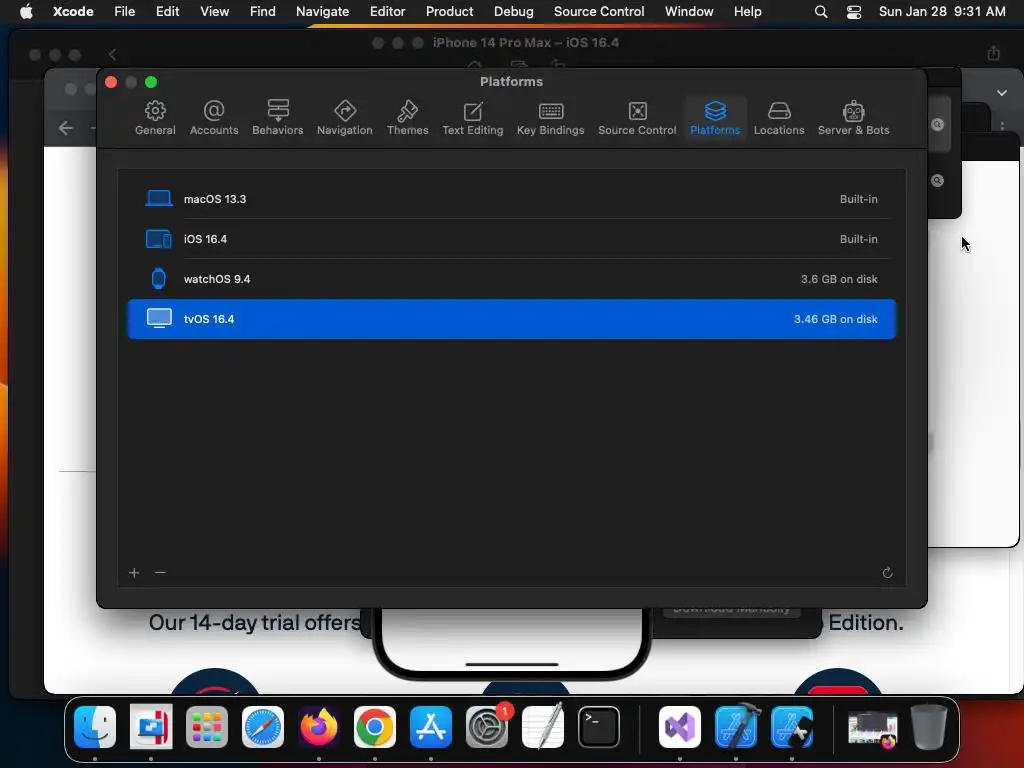Open the Source Control menu

pos(599,12)
